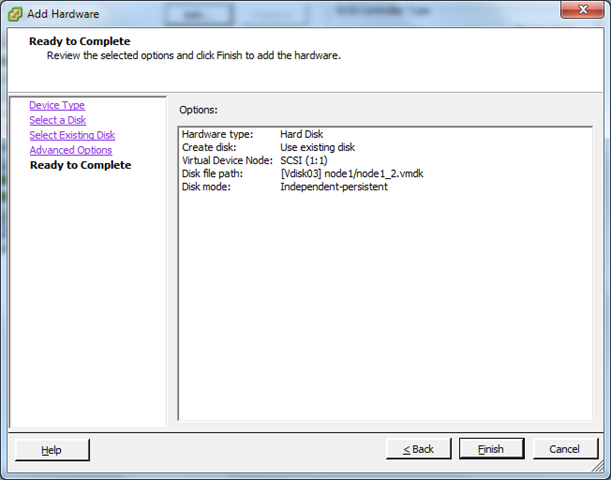This screenshot has width=611, height=480.
Task: Select the Hardware type label in options
Action: tap(217, 134)
